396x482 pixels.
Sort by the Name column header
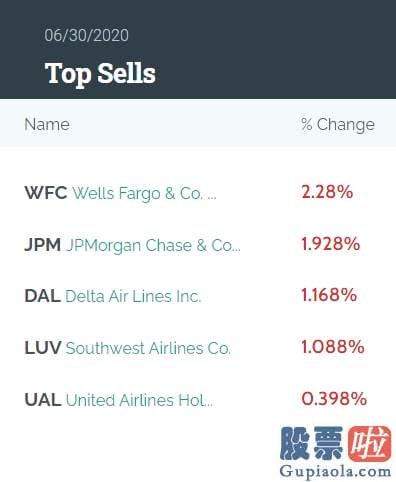point(47,124)
